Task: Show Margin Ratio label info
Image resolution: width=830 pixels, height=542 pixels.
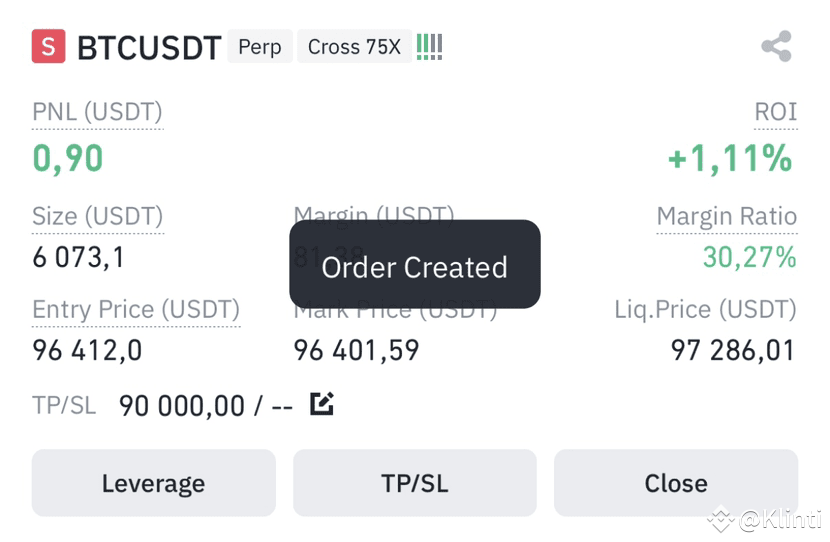Action: point(727,216)
